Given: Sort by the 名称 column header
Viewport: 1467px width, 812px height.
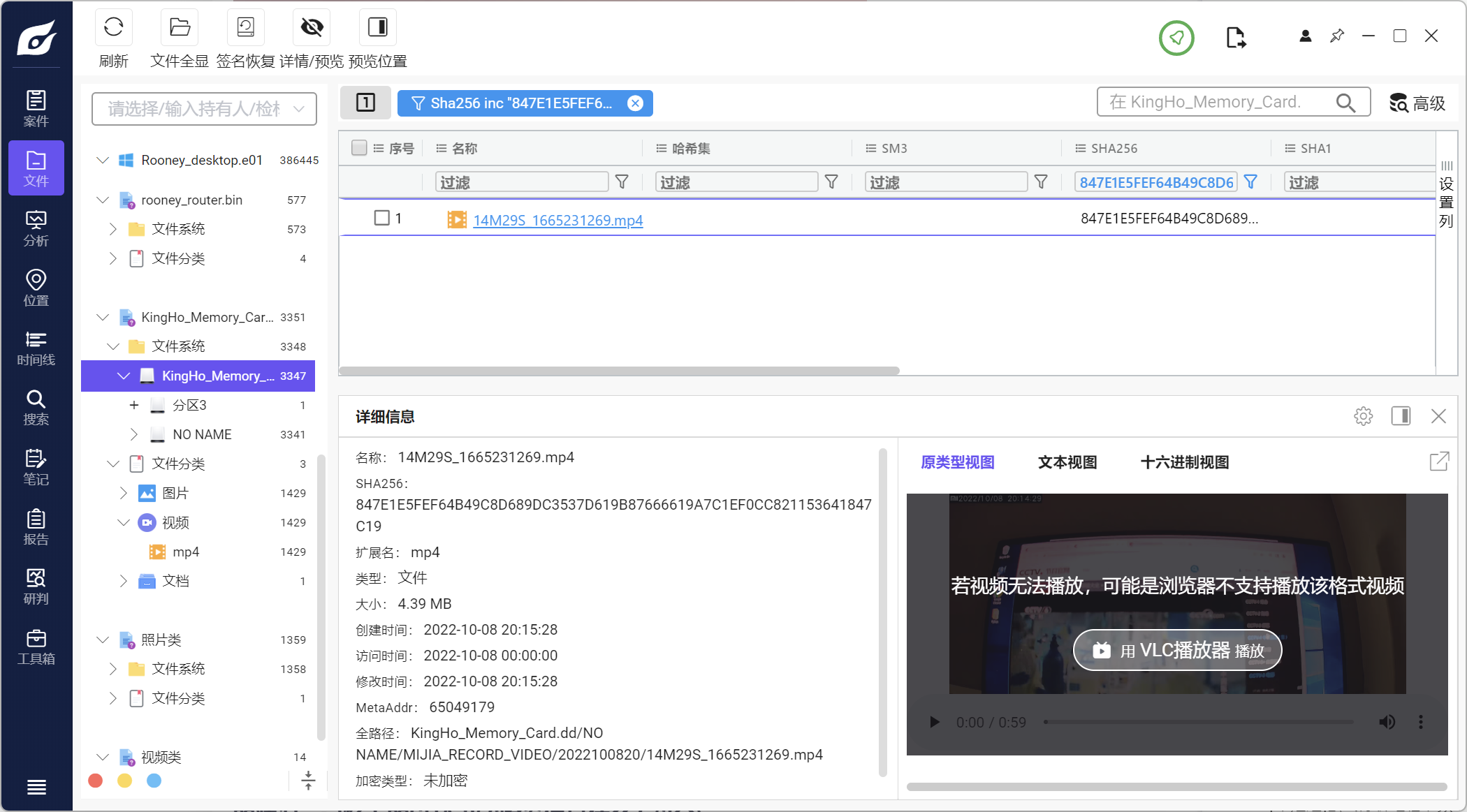Looking at the screenshot, I should tap(465, 148).
